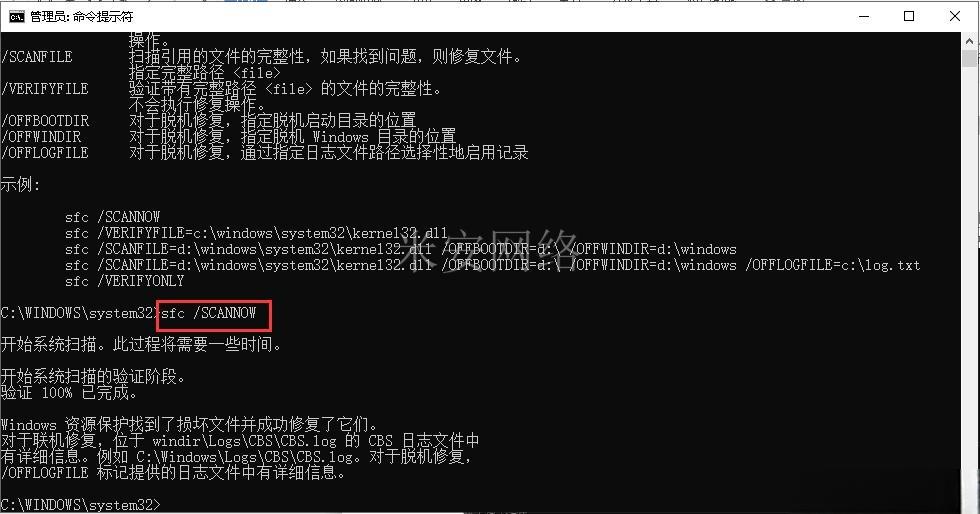The width and height of the screenshot is (980, 514).
Task: Click the /VERIFYFILE option text
Action: [45, 89]
